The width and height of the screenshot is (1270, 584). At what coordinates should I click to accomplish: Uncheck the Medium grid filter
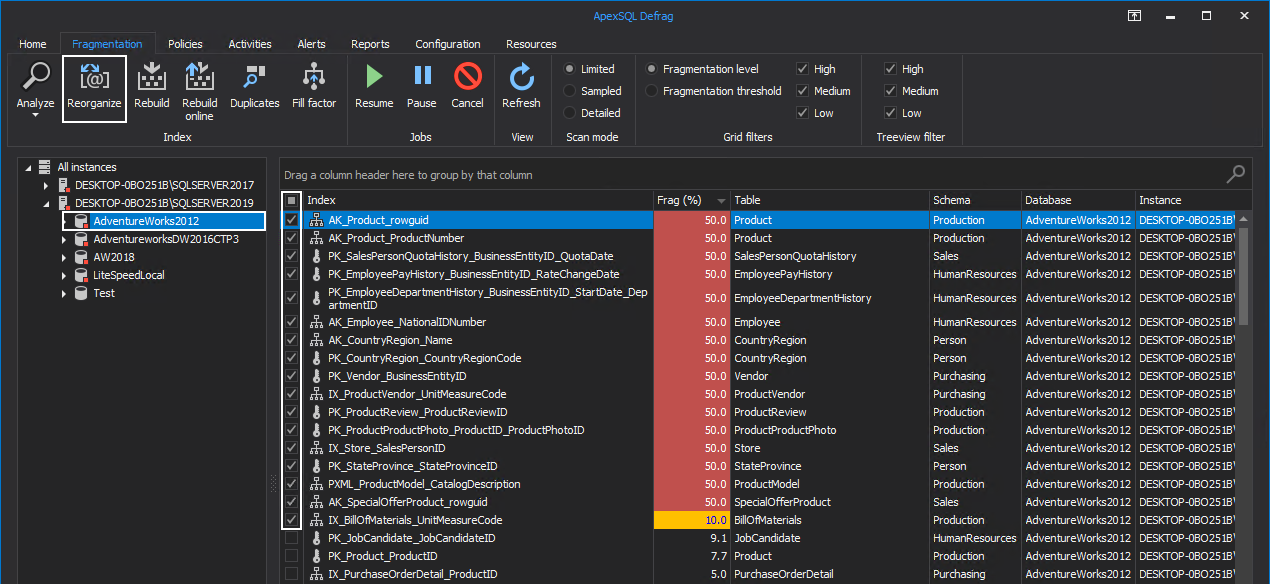(802, 91)
